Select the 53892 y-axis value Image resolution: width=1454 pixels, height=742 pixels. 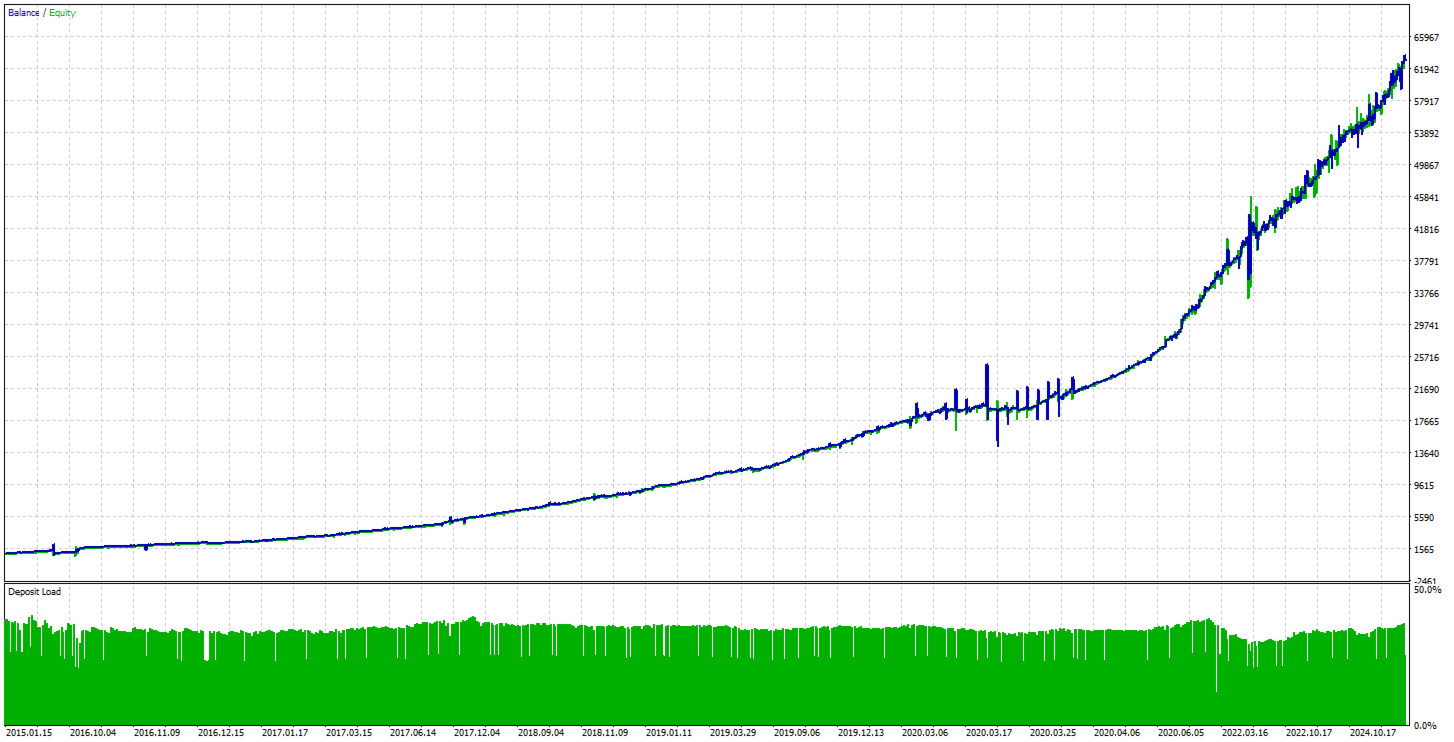click(1426, 133)
